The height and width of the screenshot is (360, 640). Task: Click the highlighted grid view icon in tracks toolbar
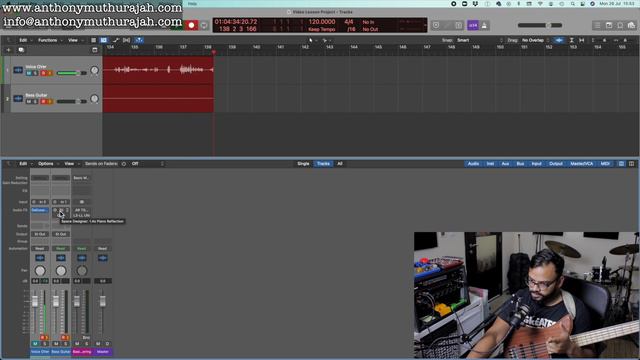pyautogui.click(x=104, y=40)
